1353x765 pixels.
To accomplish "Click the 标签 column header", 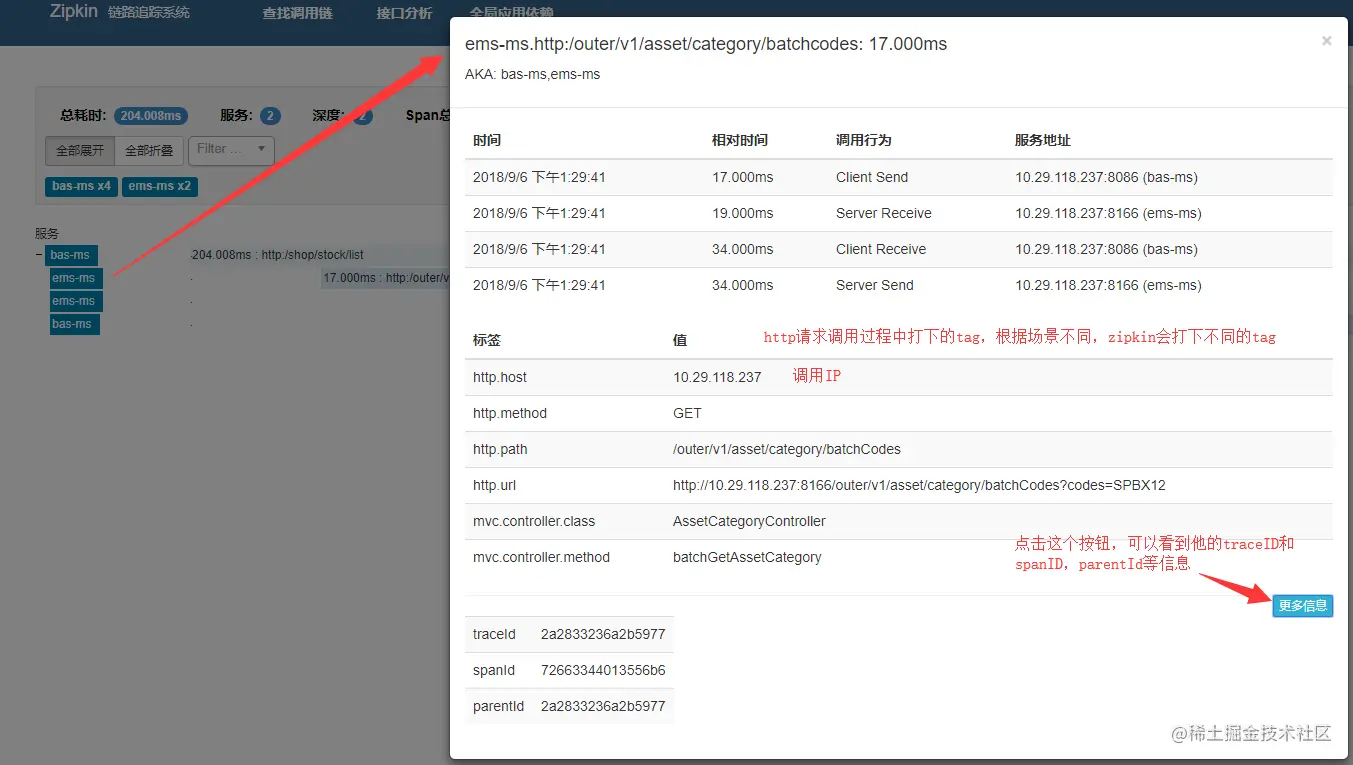I will pos(487,340).
